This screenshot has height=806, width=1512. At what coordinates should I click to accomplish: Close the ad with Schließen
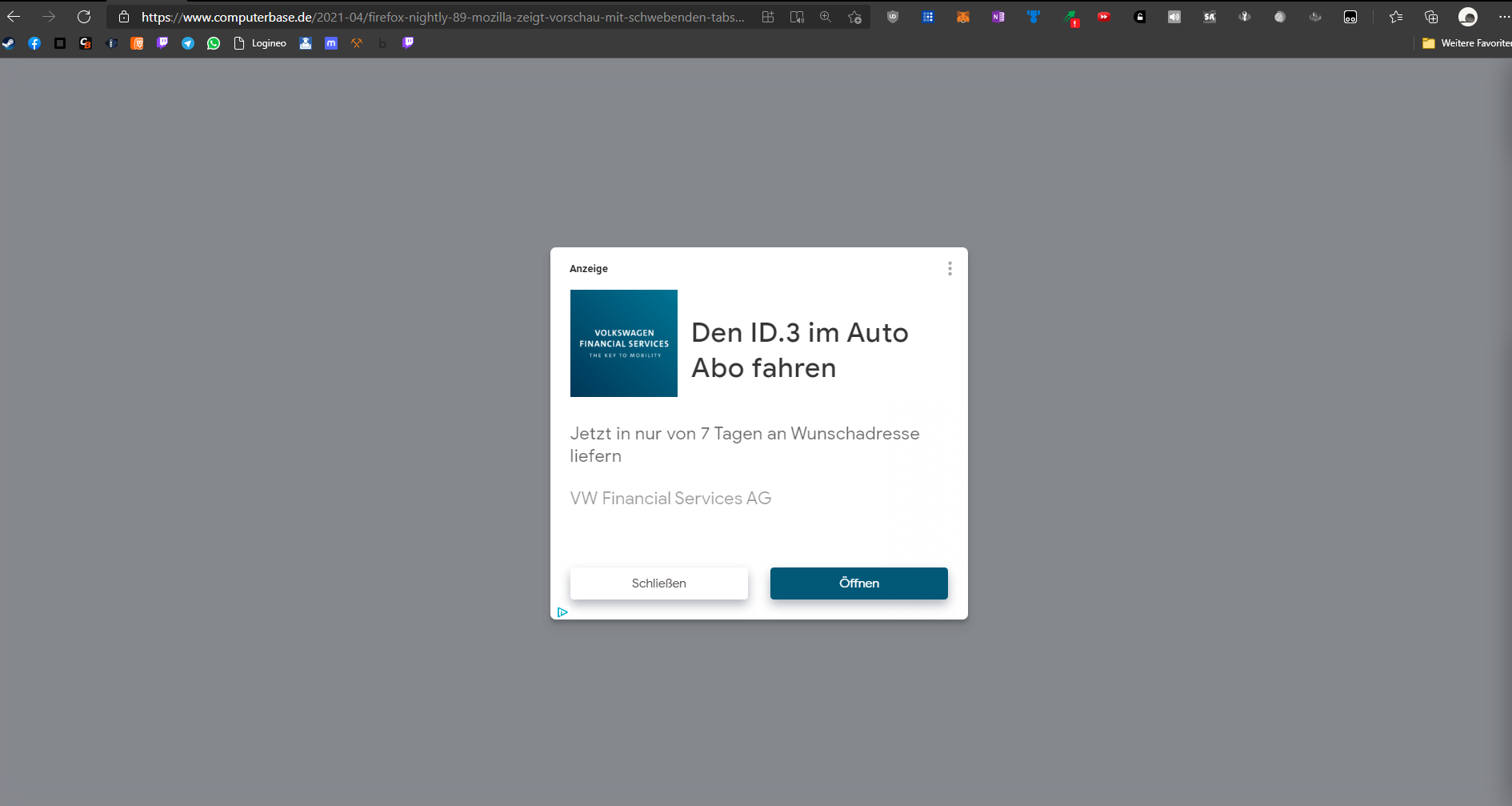click(659, 583)
